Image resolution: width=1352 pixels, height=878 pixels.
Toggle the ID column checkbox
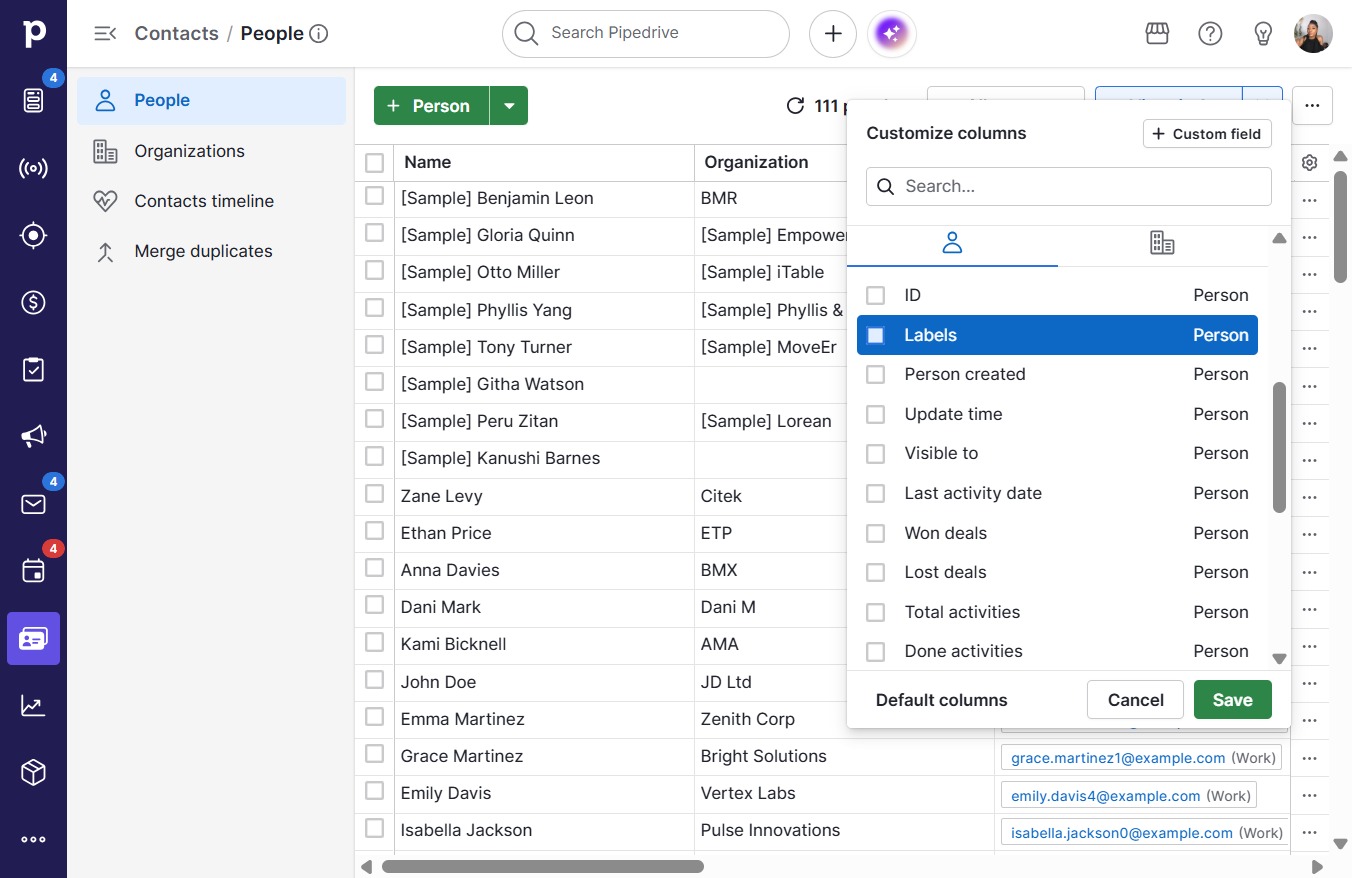point(876,296)
